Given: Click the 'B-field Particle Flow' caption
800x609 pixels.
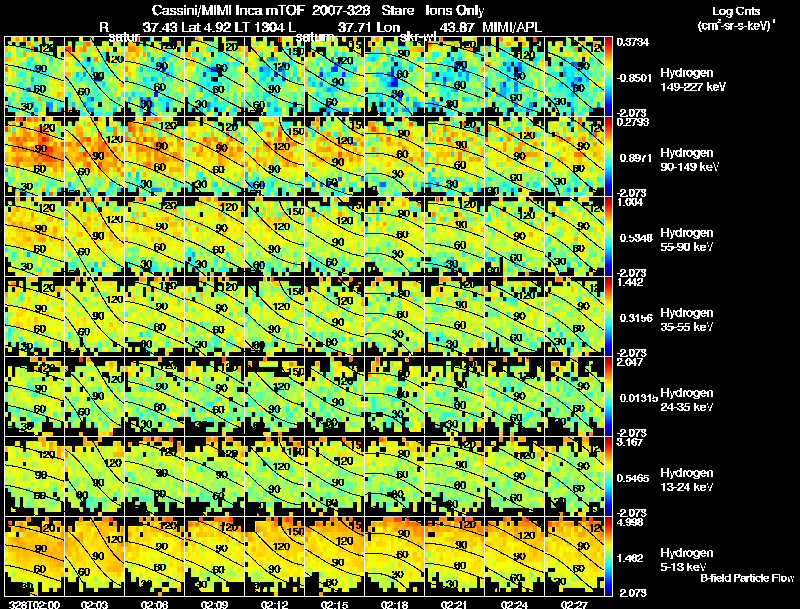Looking at the screenshot, I should pyautogui.click(x=747, y=578).
